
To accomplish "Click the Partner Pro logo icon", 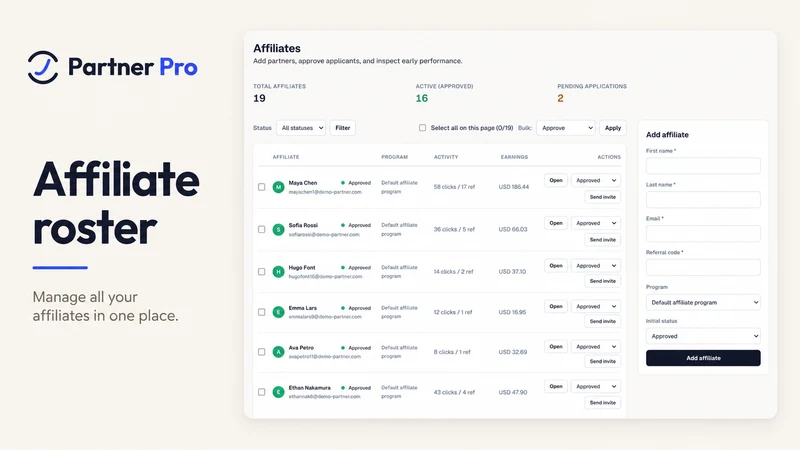I will pos(43,67).
